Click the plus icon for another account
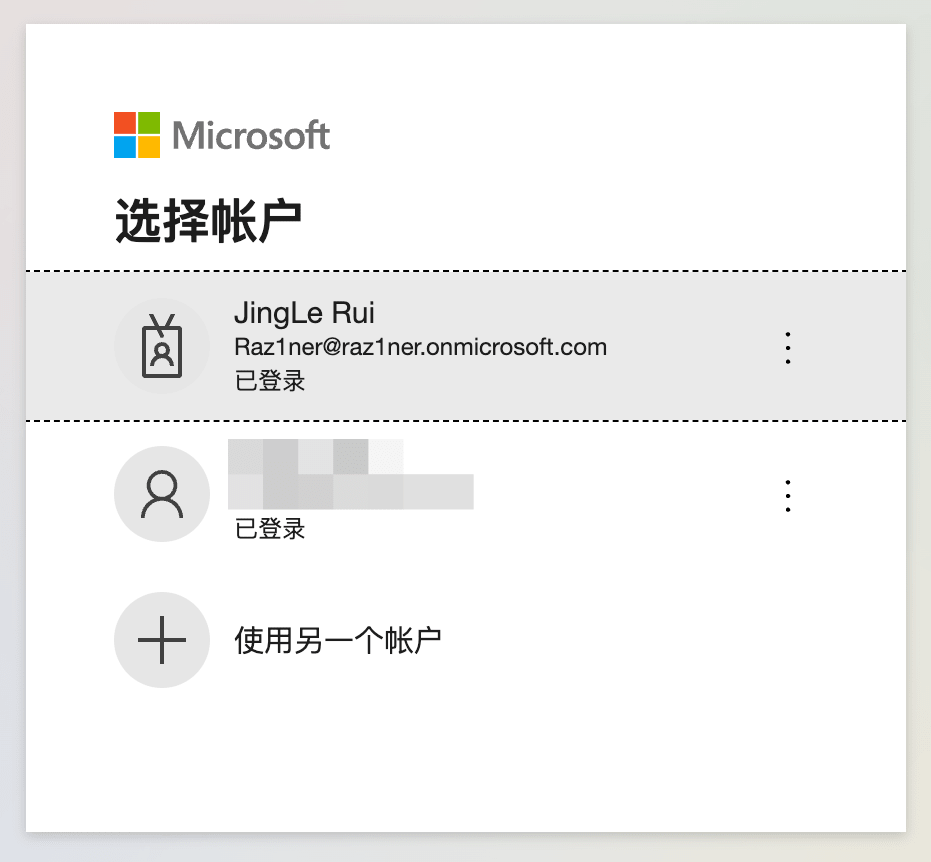Image resolution: width=931 pixels, height=862 pixels. (x=162, y=640)
